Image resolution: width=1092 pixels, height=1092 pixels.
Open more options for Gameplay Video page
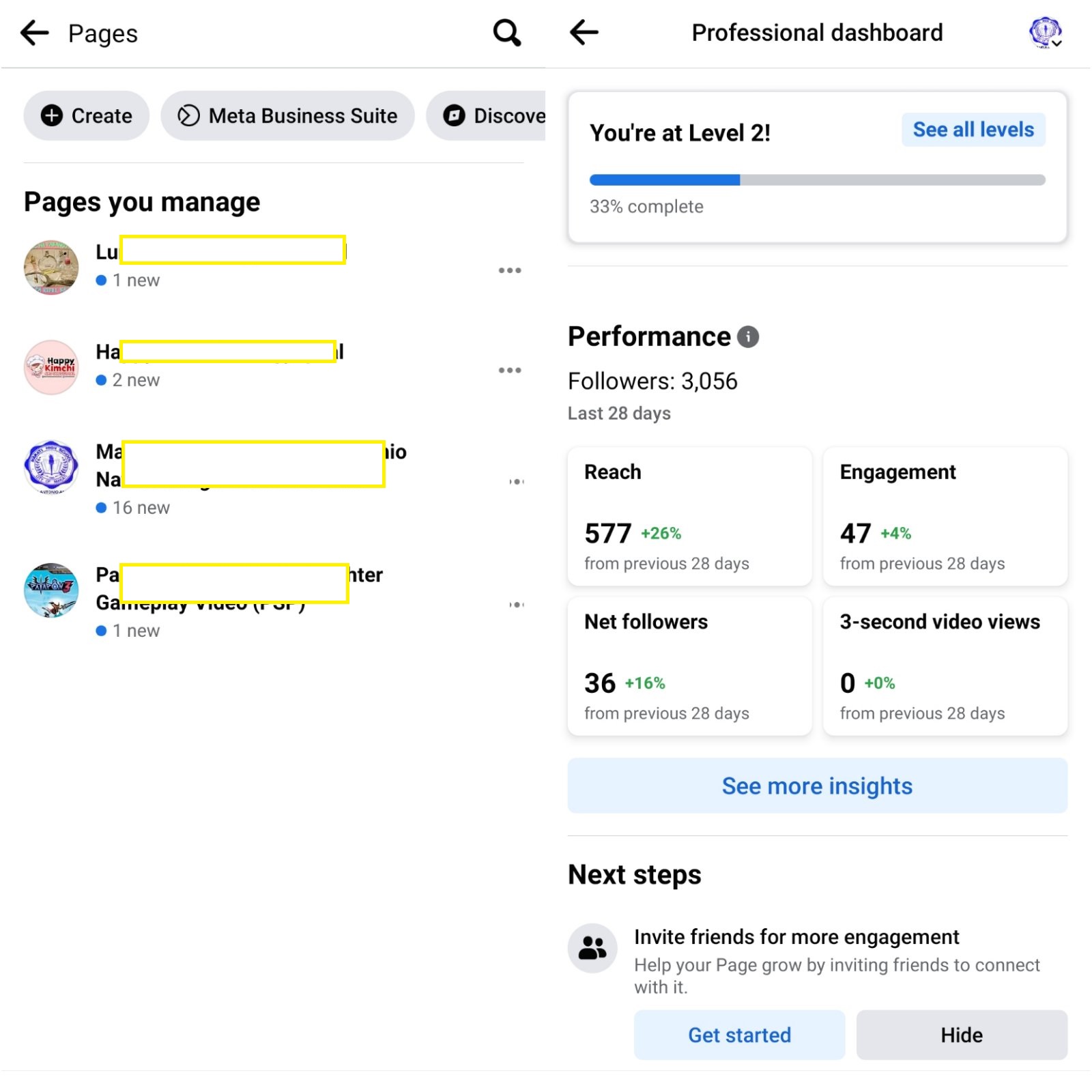[517, 605]
